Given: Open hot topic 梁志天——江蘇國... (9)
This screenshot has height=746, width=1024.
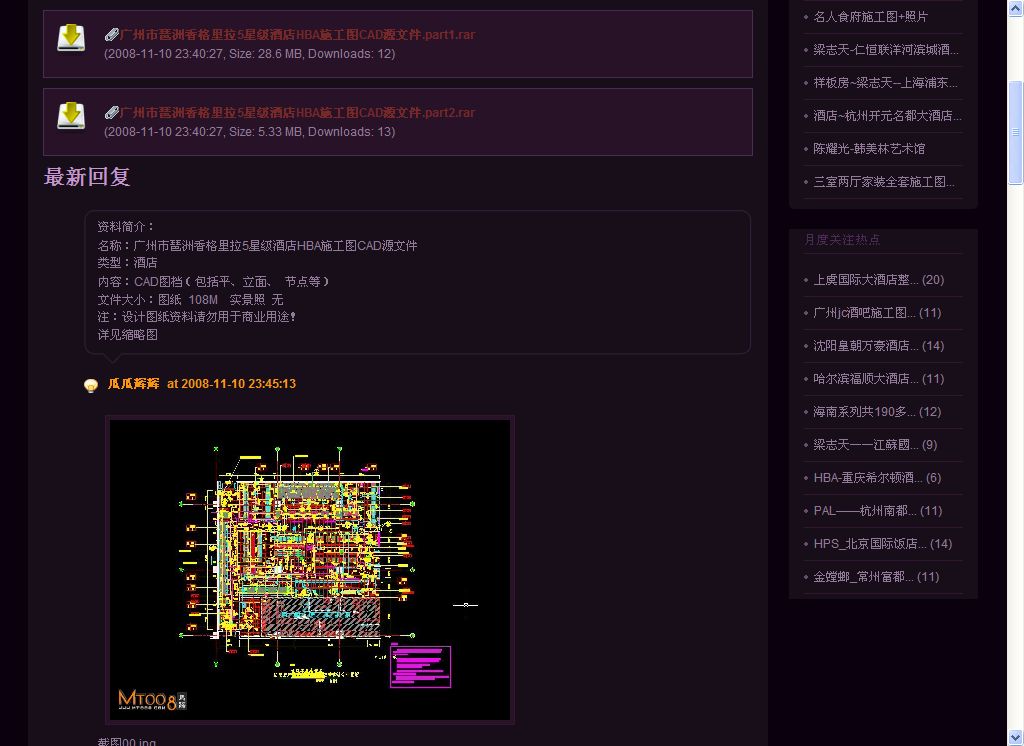Looking at the screenshot, I should coord(875,445).
